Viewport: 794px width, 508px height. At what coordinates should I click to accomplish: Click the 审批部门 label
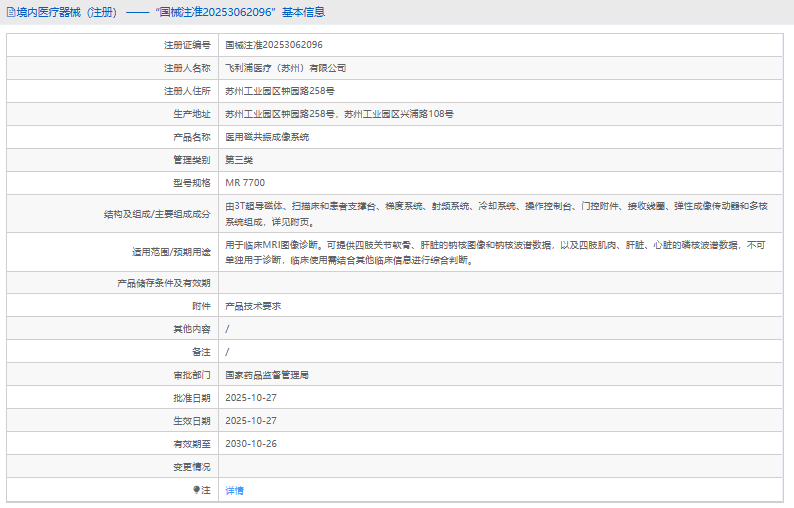192,375
